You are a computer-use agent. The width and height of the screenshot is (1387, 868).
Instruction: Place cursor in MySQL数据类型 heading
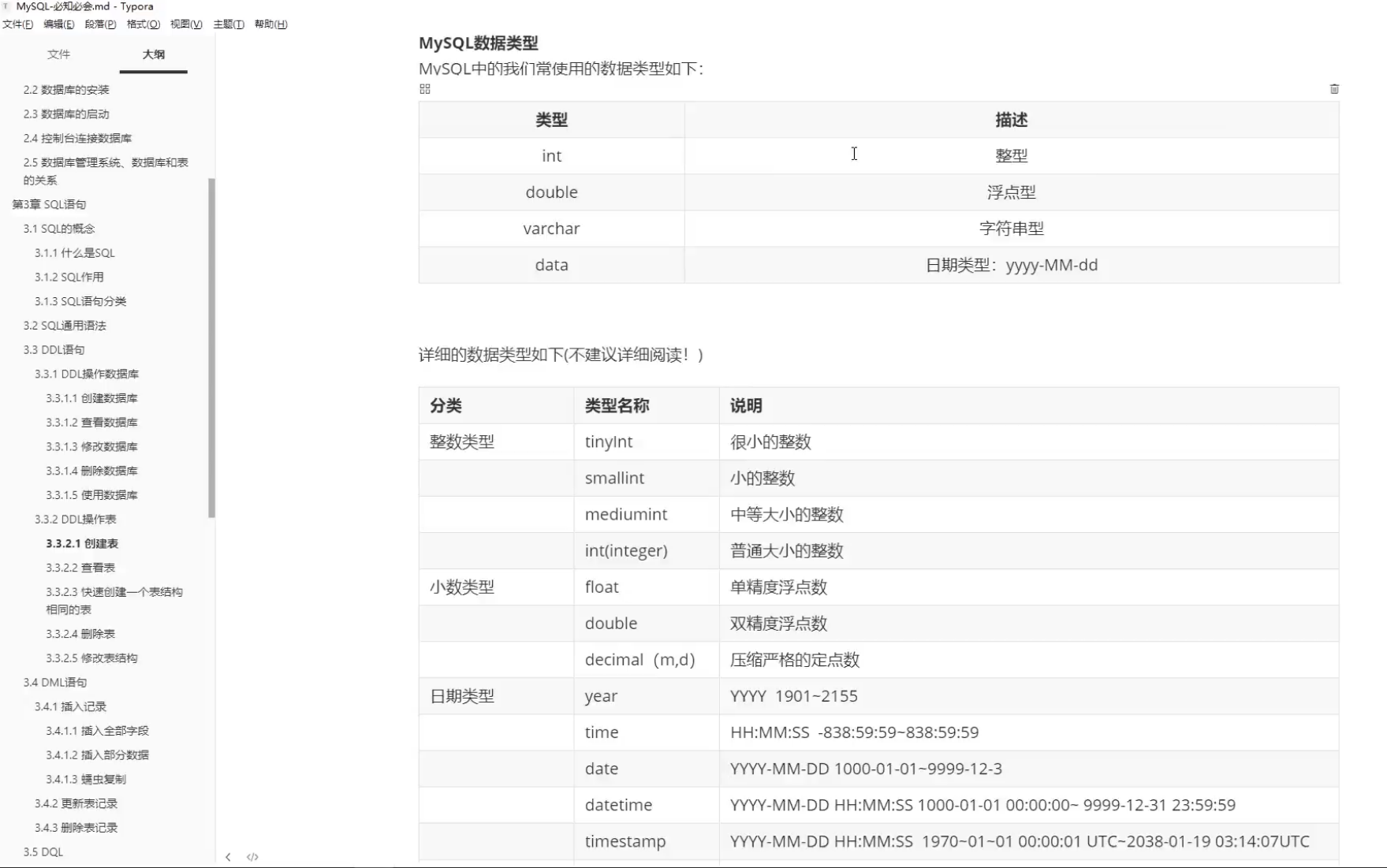point(478,43)
